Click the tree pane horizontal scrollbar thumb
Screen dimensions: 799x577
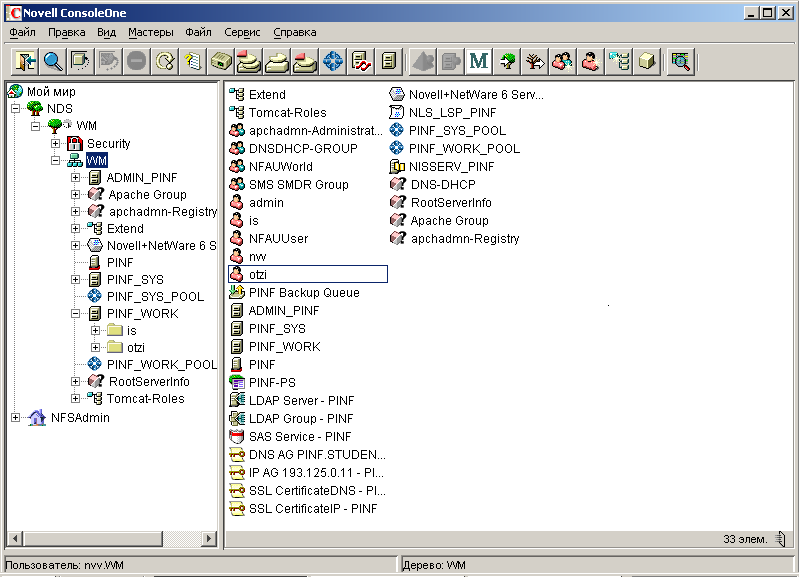tap(93, 538)
